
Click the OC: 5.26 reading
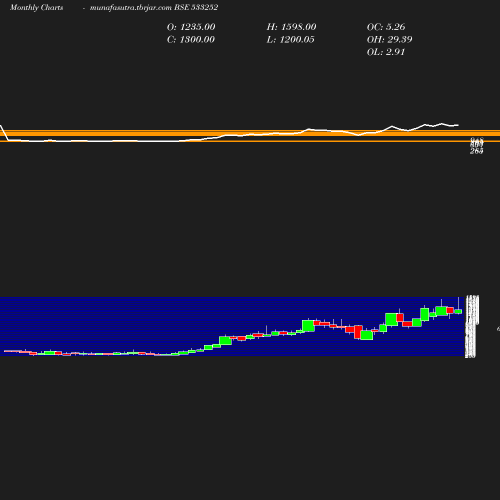point(386,27)
